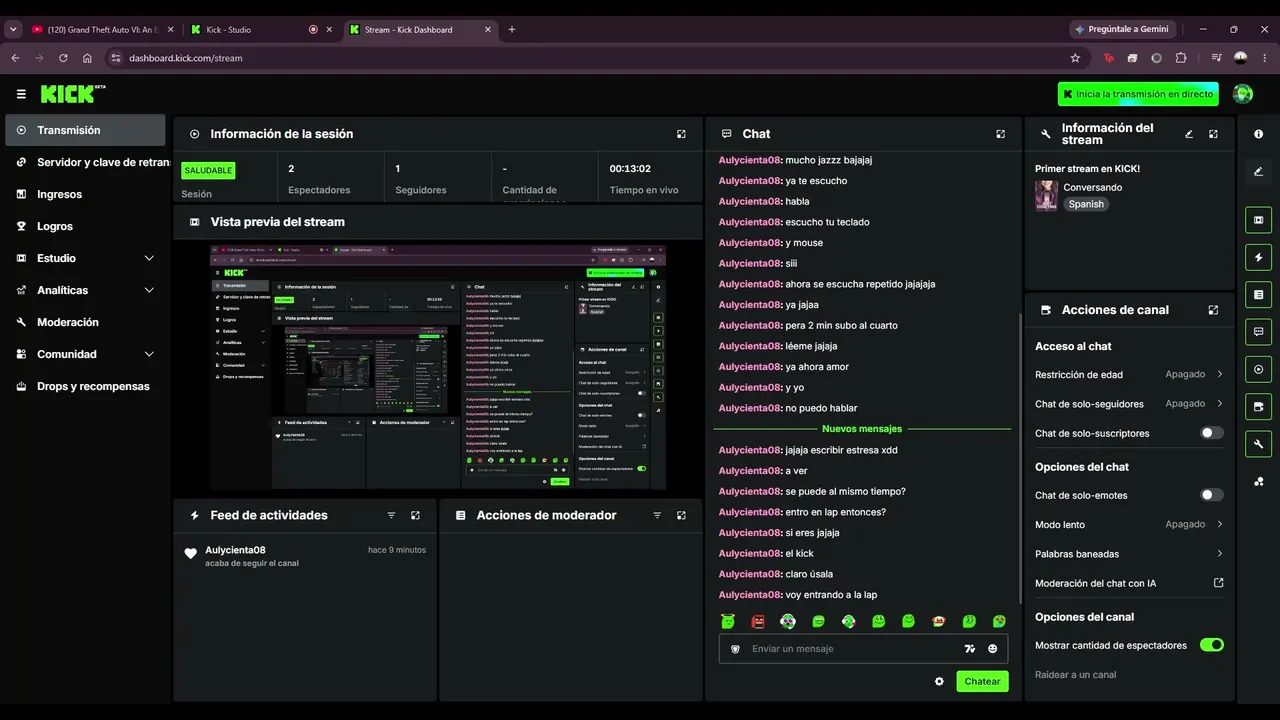Click the browser address bar URL
Viewport: 1280px width, 720px height.
click(186, 58)
